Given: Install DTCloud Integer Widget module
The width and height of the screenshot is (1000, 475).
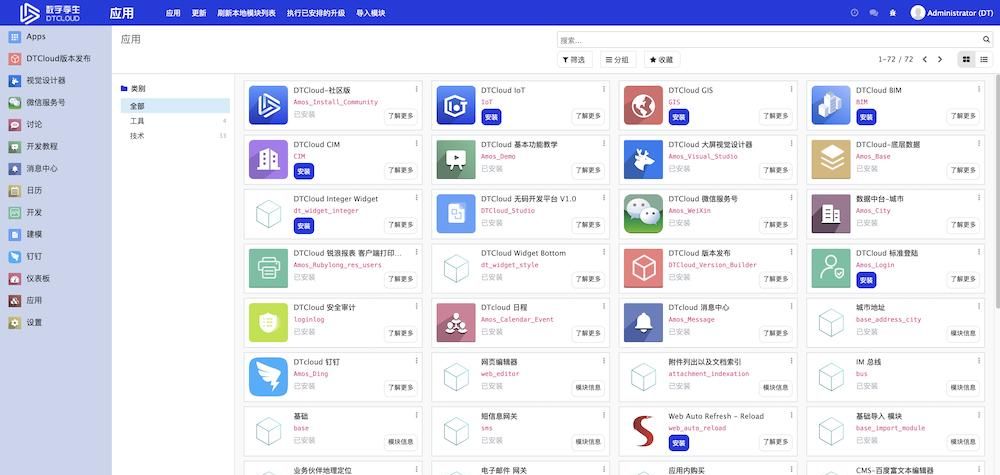Looking at the screenshot, I should pos(304,226).
